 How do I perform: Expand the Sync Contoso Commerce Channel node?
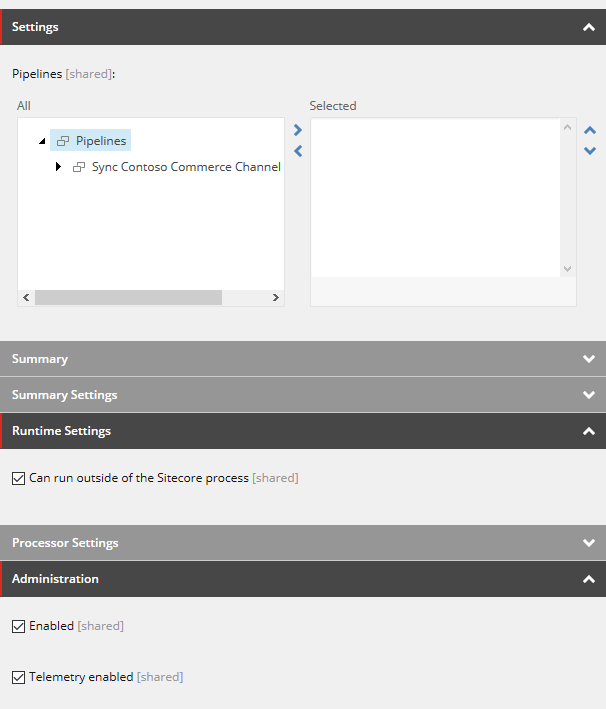pos(58,167)
